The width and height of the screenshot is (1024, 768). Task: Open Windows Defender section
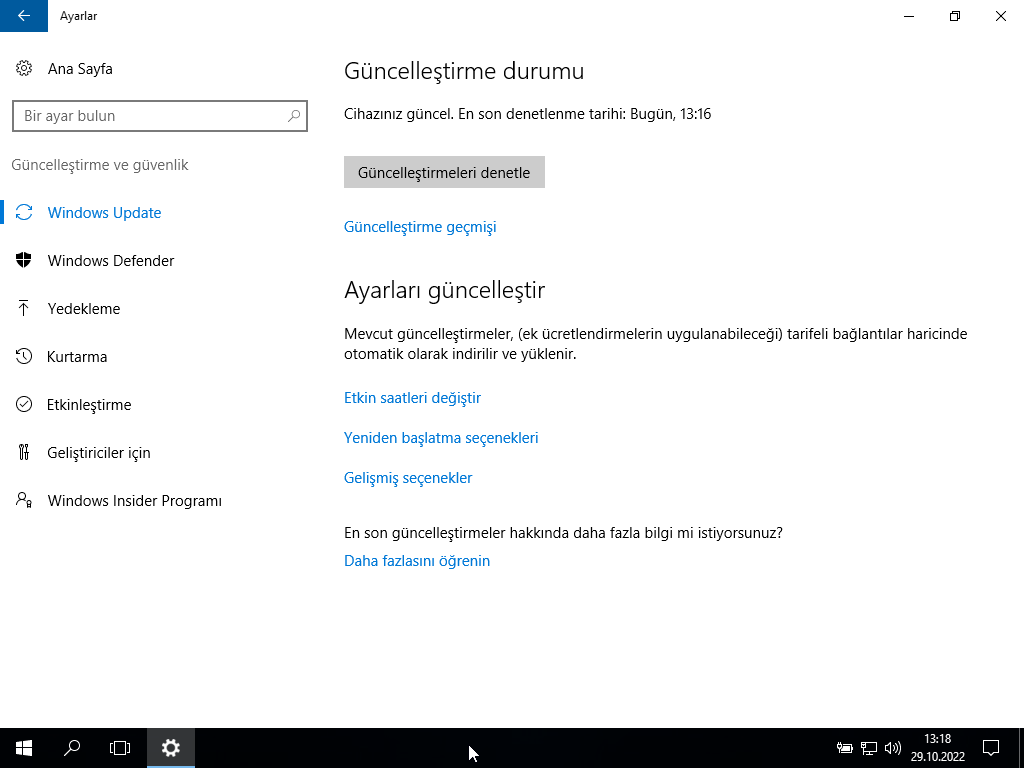pyautogui.click(x=111, y=261)
